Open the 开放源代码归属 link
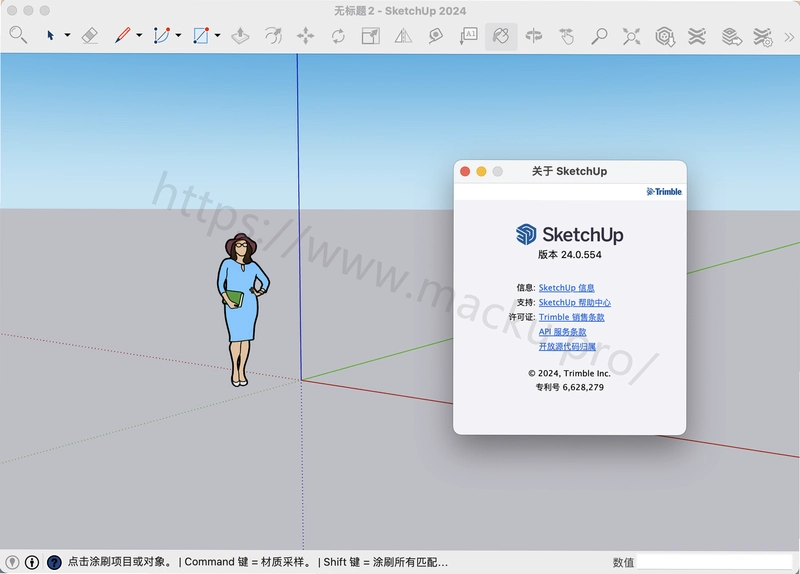Image resolution: width=800 pixels, height=574 pixels. (x=567, y=346)
